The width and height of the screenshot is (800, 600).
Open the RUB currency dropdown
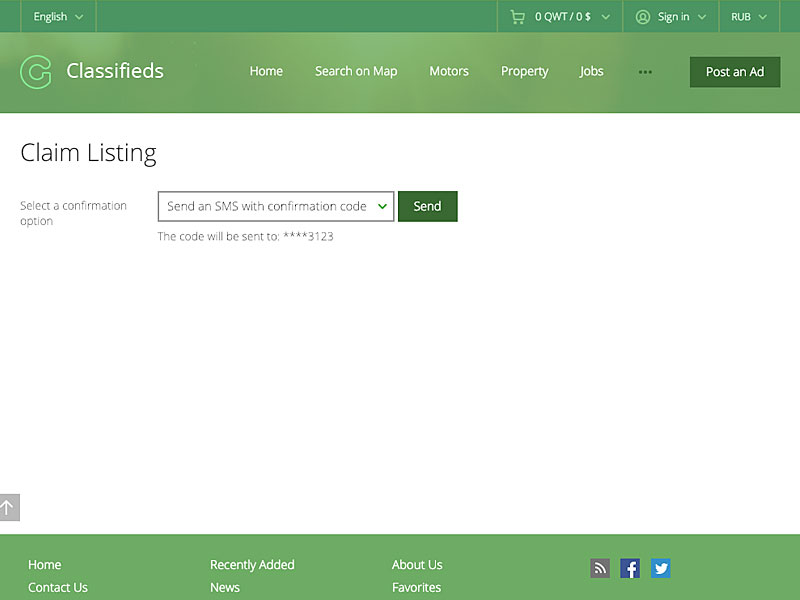(x=748, y=17)
